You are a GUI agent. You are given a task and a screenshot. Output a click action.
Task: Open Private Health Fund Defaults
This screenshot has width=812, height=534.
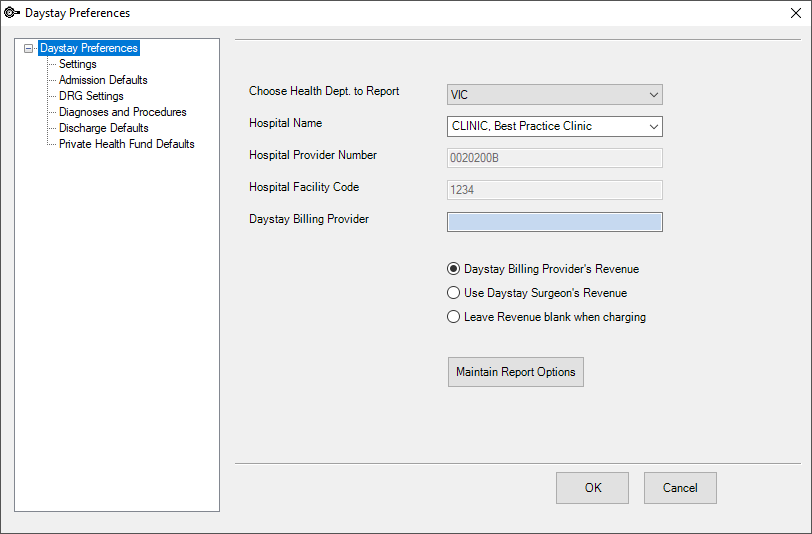click(x=127, y=145)
